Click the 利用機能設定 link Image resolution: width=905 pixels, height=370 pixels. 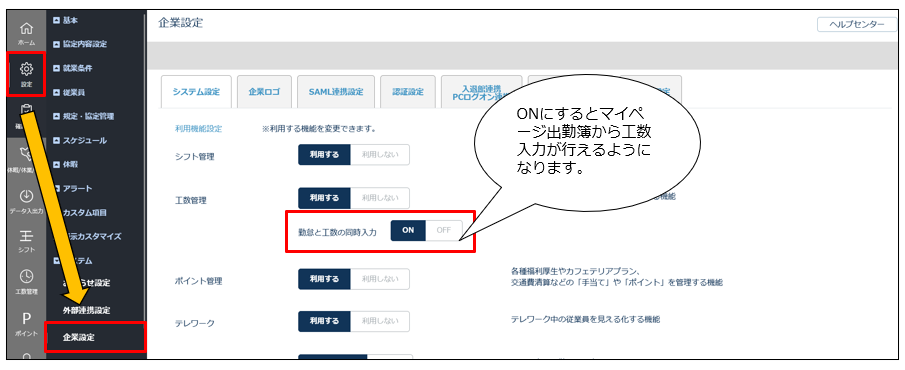[199, 129]
